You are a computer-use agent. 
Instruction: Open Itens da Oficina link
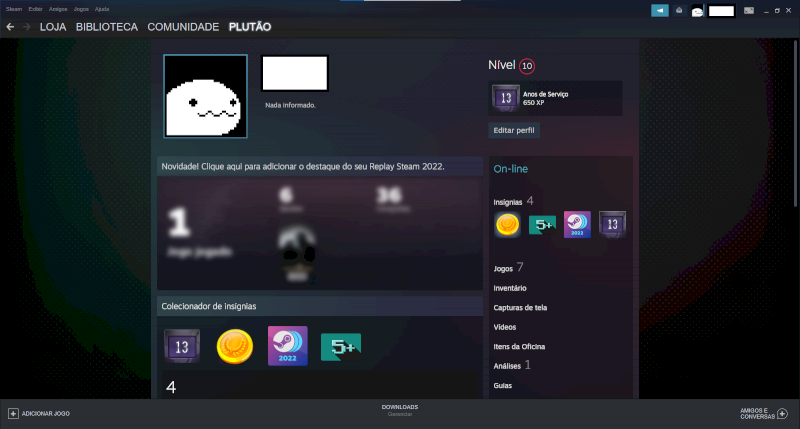(x=519, y=346)
